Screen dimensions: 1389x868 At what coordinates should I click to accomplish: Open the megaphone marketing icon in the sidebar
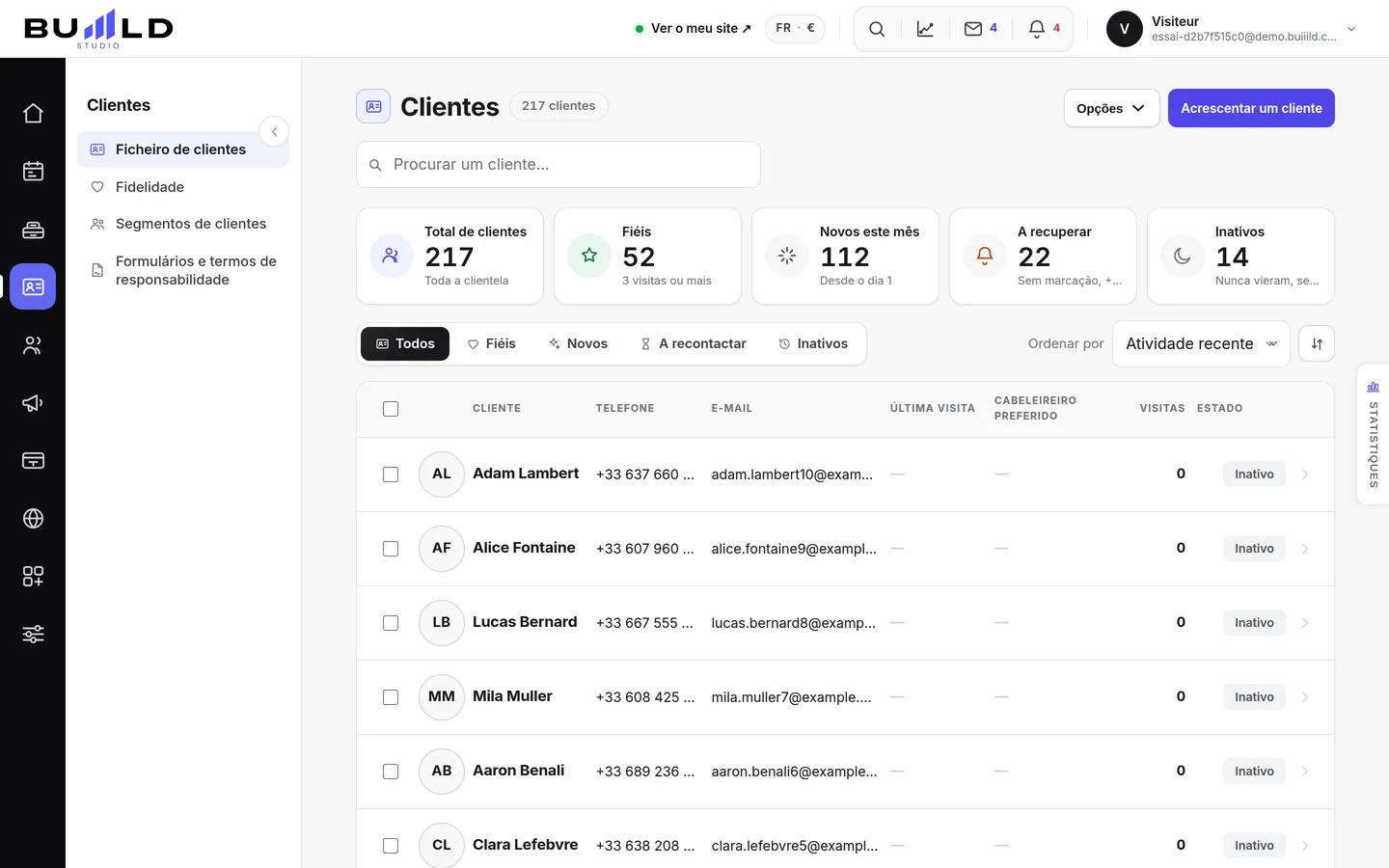(x=33, y=402)
